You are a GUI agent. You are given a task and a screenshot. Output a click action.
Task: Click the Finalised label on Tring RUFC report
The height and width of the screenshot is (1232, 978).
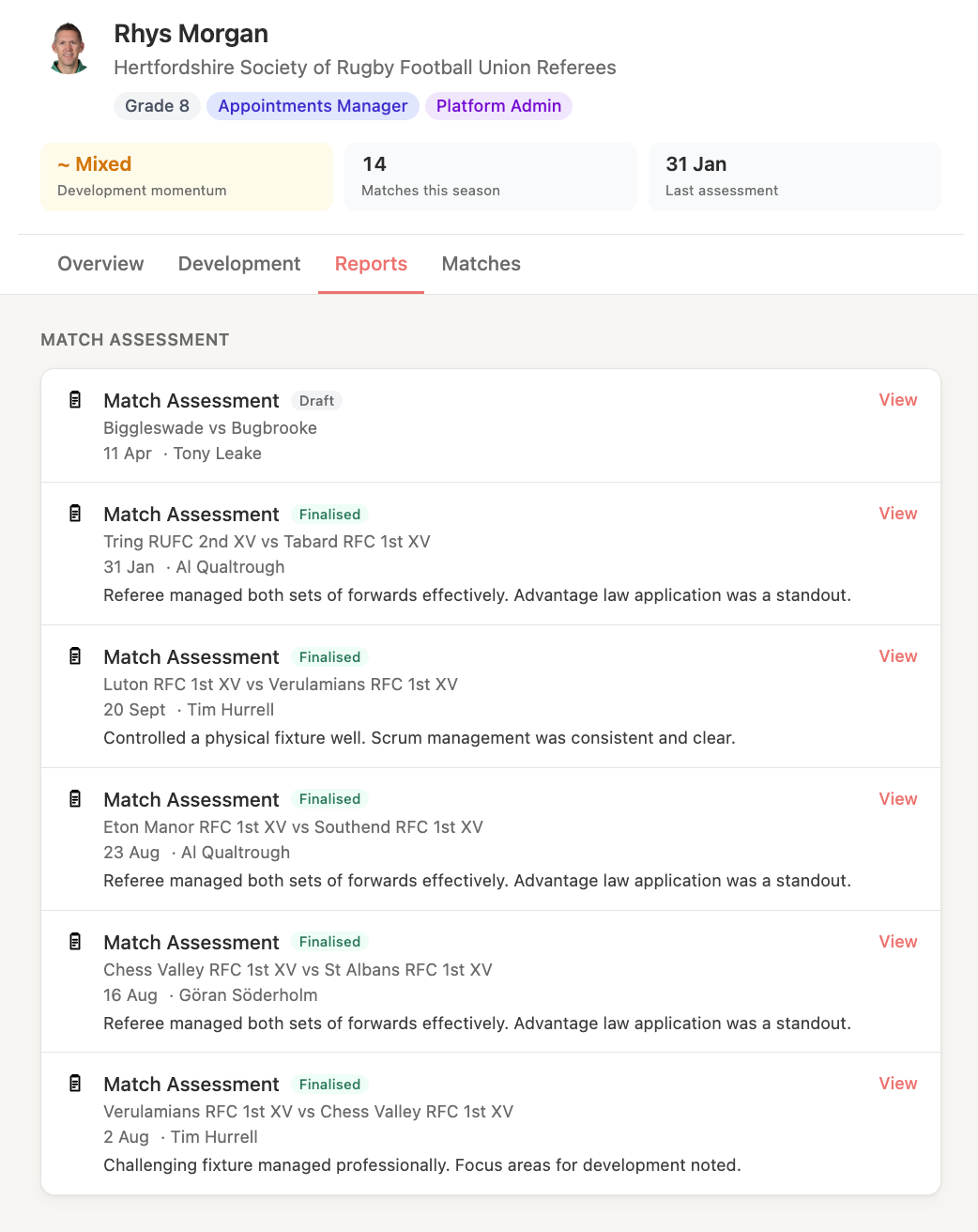click(329, 515)
